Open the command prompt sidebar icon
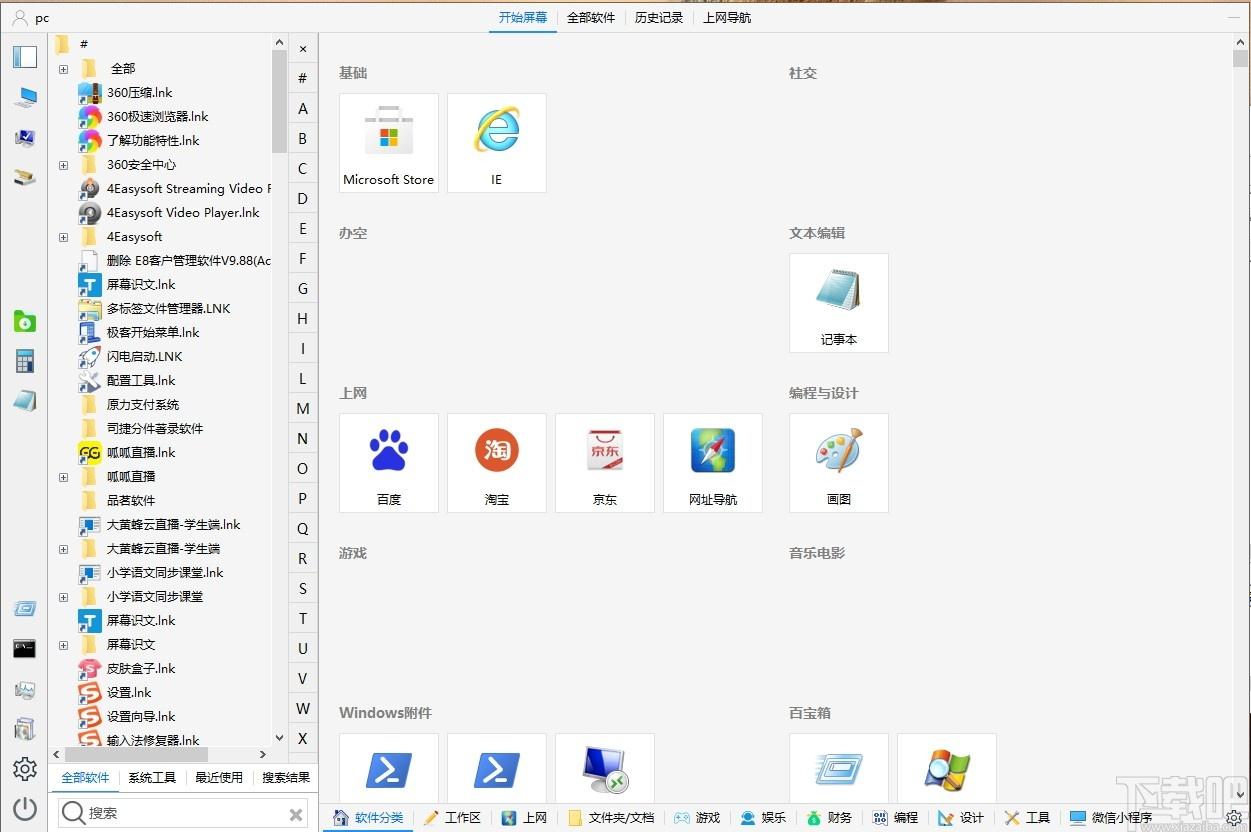This screenshot has width=1251, height=832. (25, 649)
